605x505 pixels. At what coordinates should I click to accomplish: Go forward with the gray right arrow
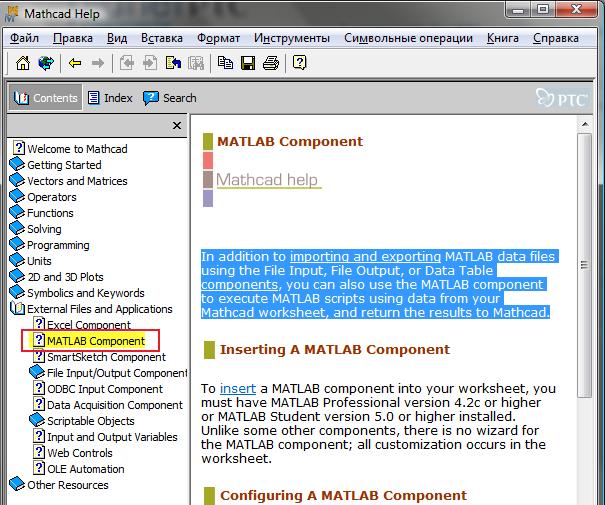[98, 62]
